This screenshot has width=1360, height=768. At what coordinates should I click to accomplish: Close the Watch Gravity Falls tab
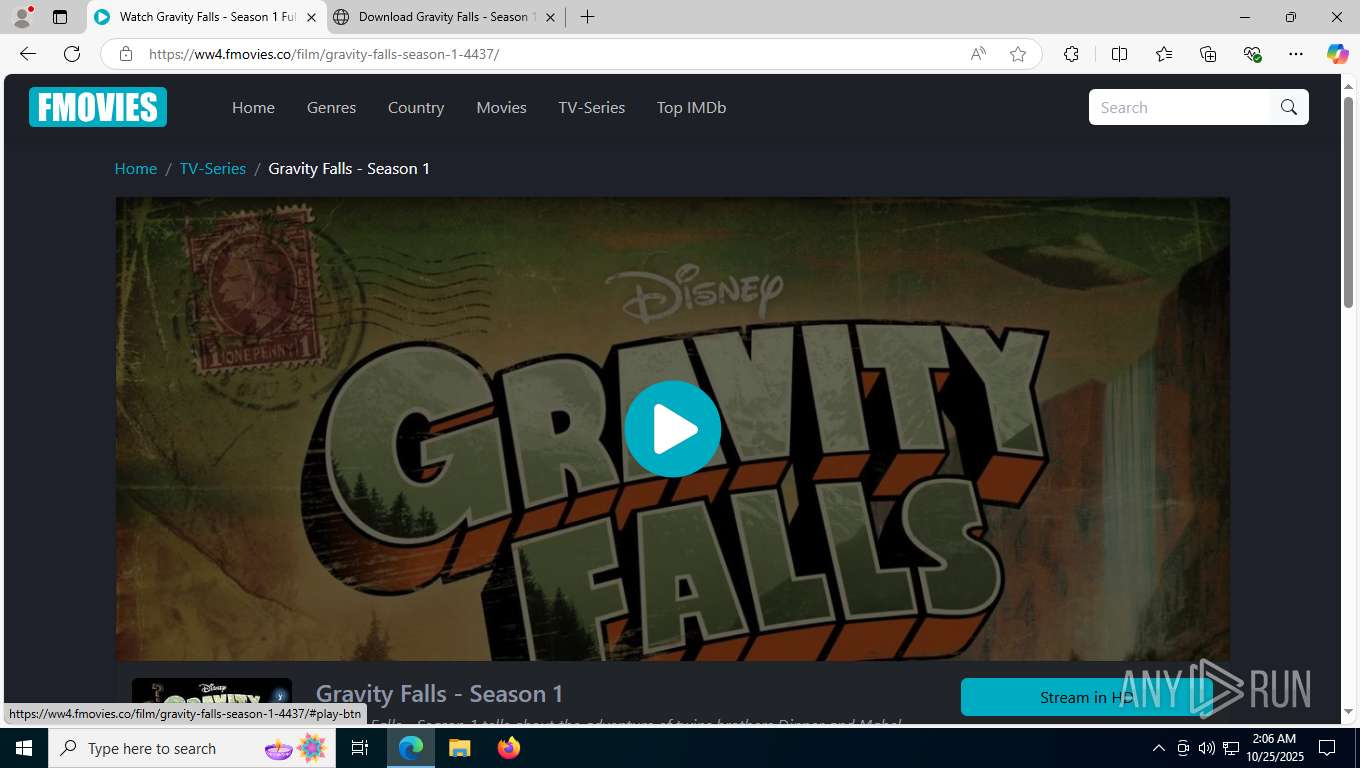pos(311,17)
